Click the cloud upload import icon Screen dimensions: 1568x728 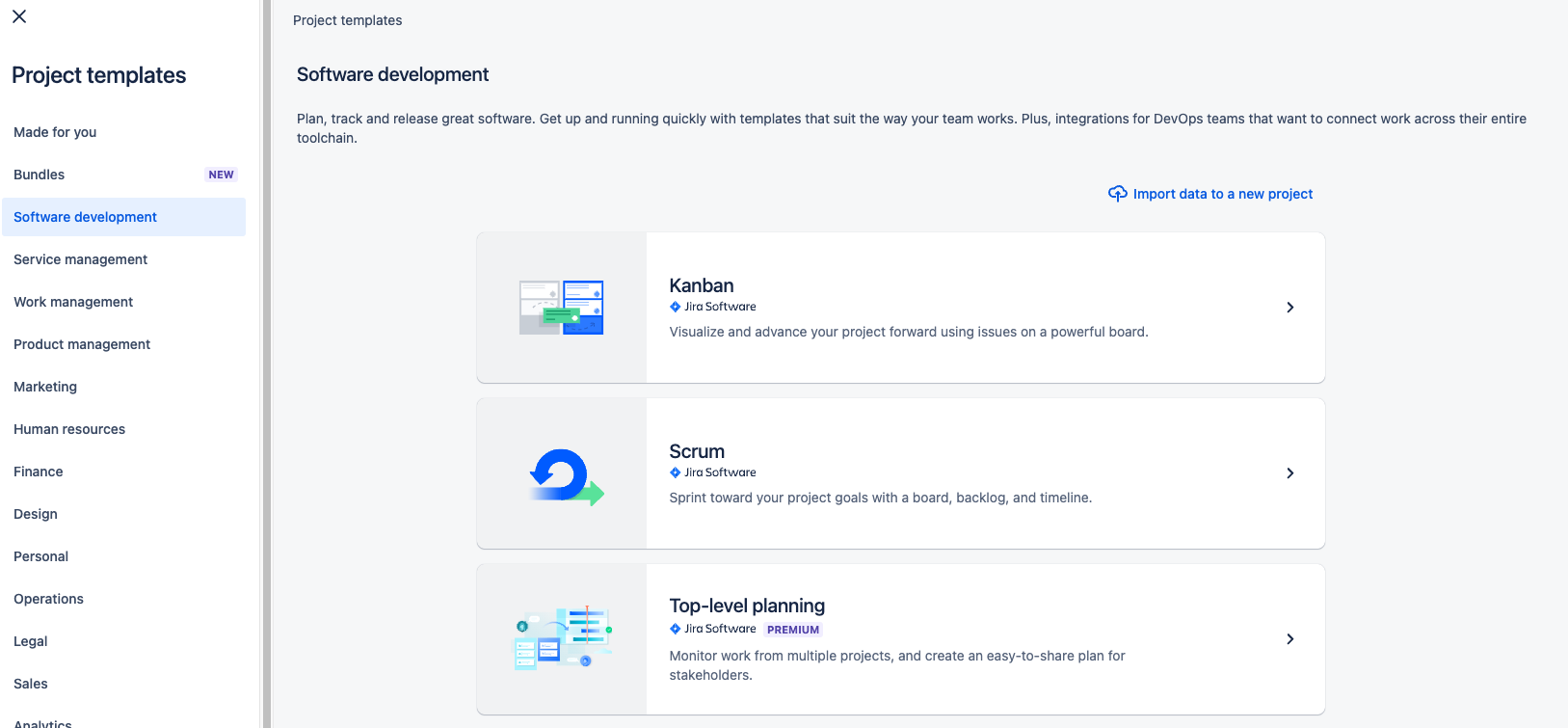tap(1118, 194)
